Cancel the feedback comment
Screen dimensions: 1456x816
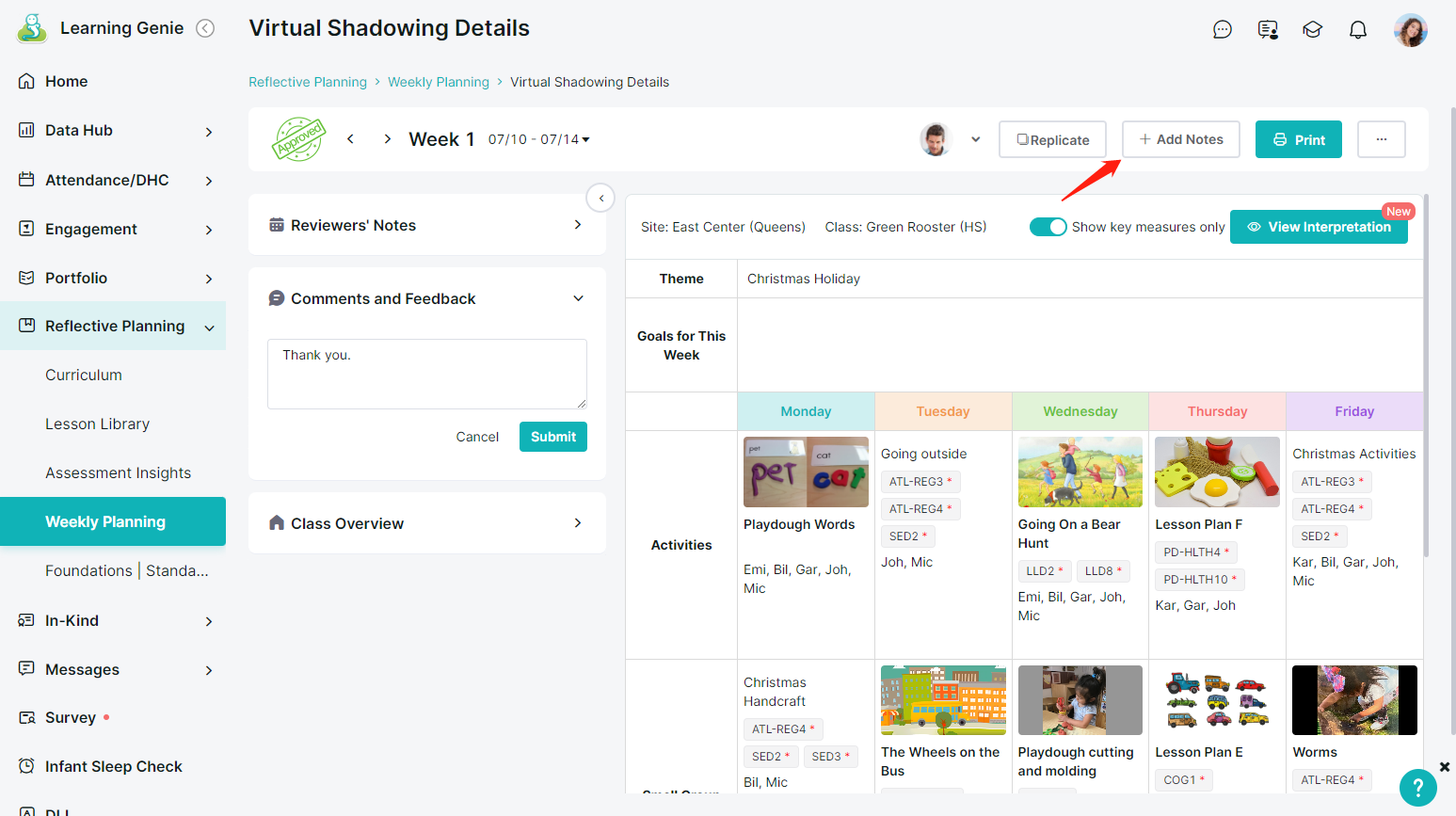point(477,437)
